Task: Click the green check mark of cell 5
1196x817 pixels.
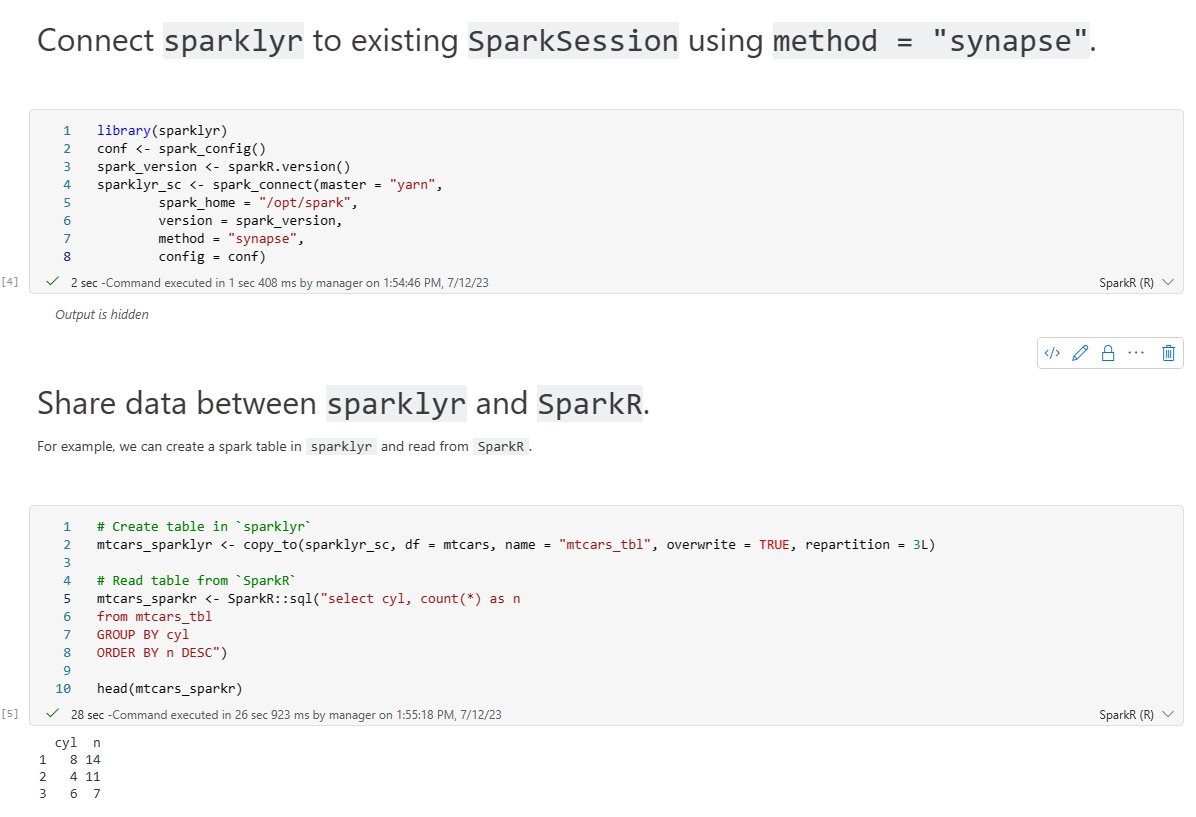Action: (53, 713)
